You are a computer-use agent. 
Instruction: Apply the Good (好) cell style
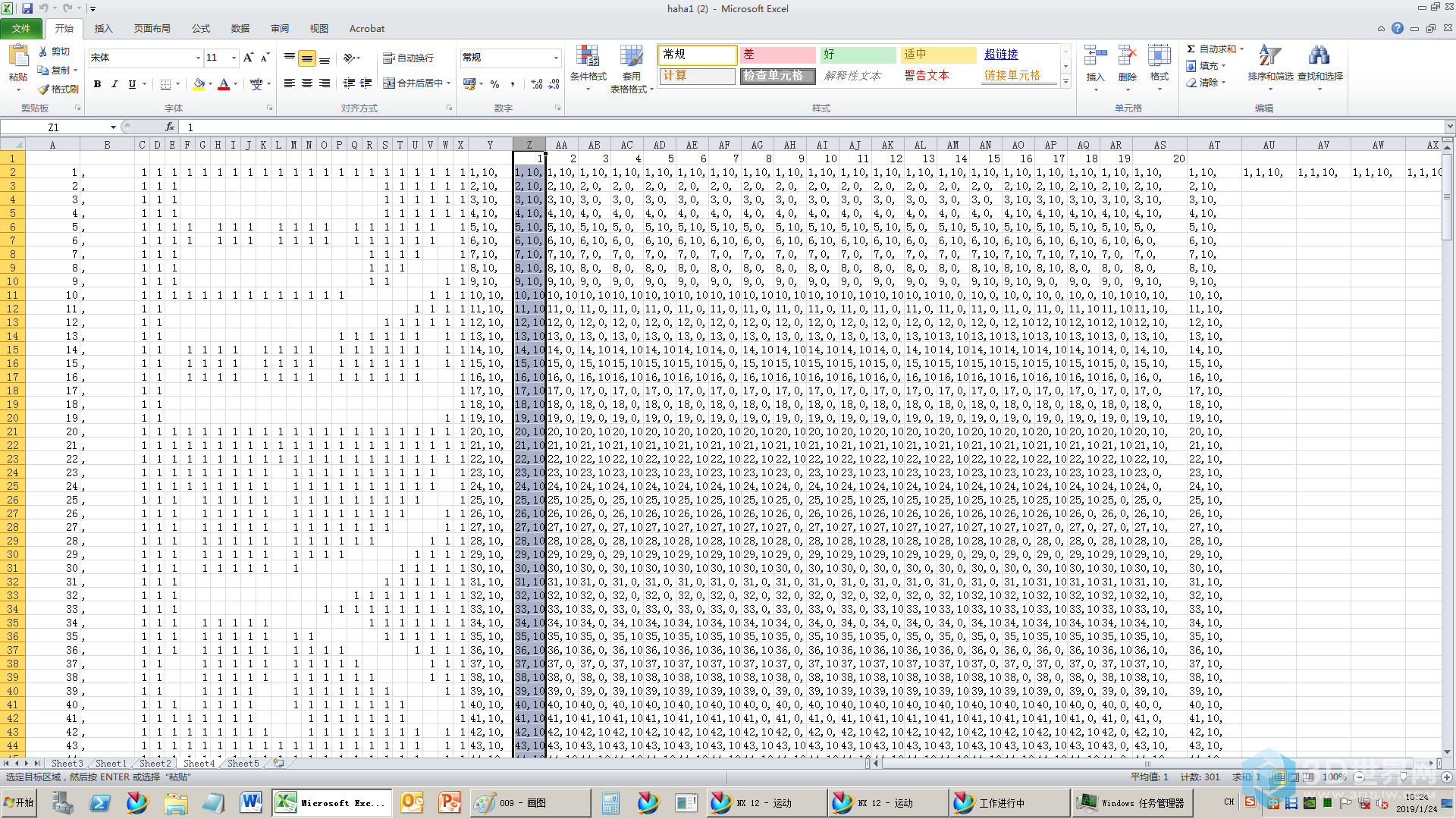point(858,55)
